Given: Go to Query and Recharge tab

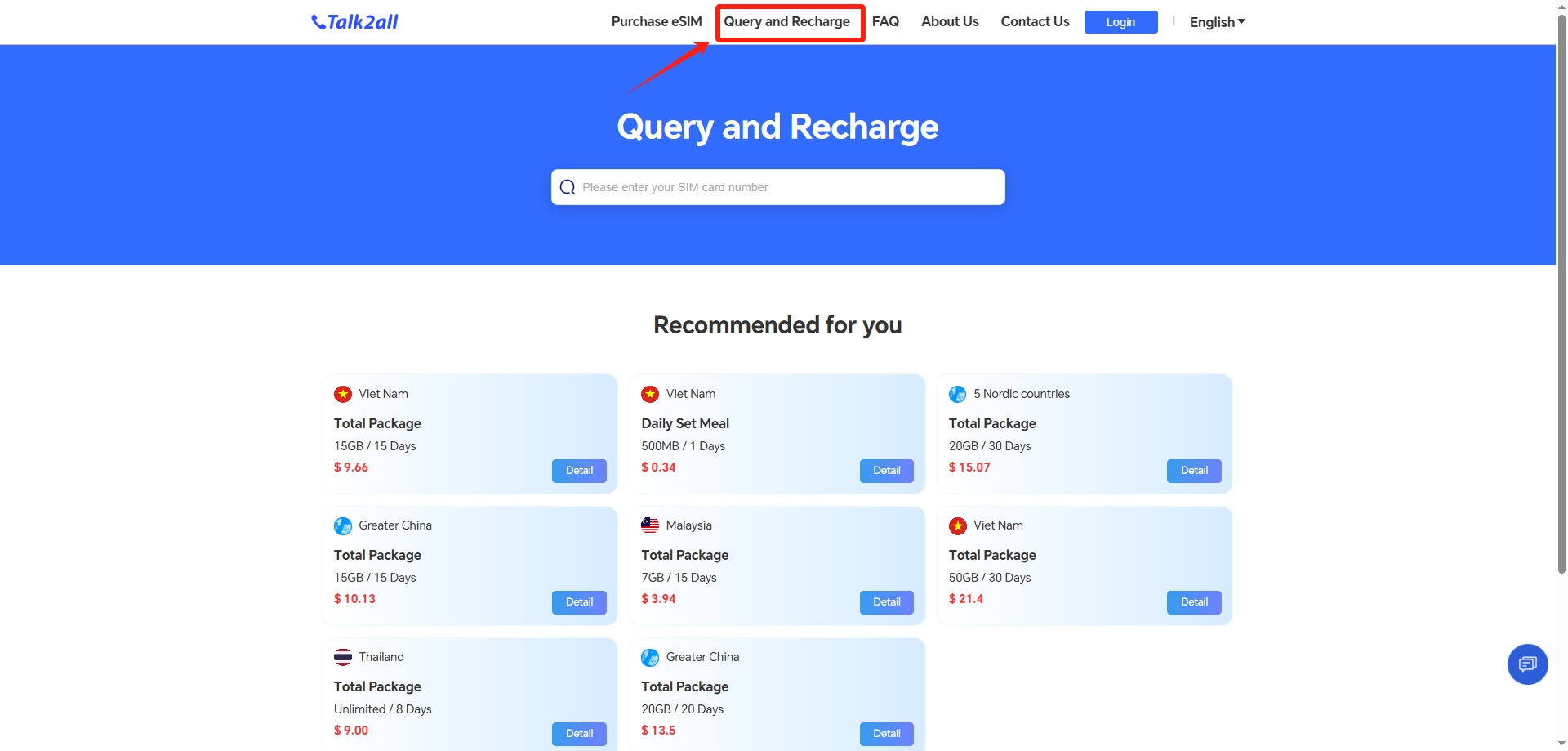Looking at the screenshot, I should point(786,22).
